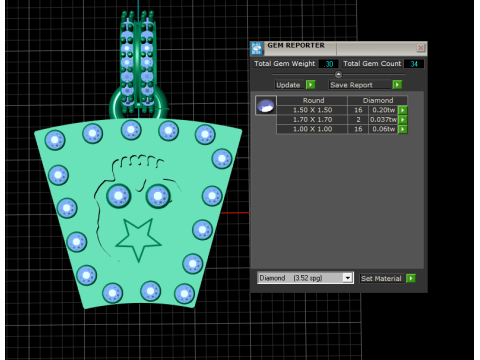Click the green arrow beside Set Material
The width and height of the screenshot is (480, 360).
411,278
